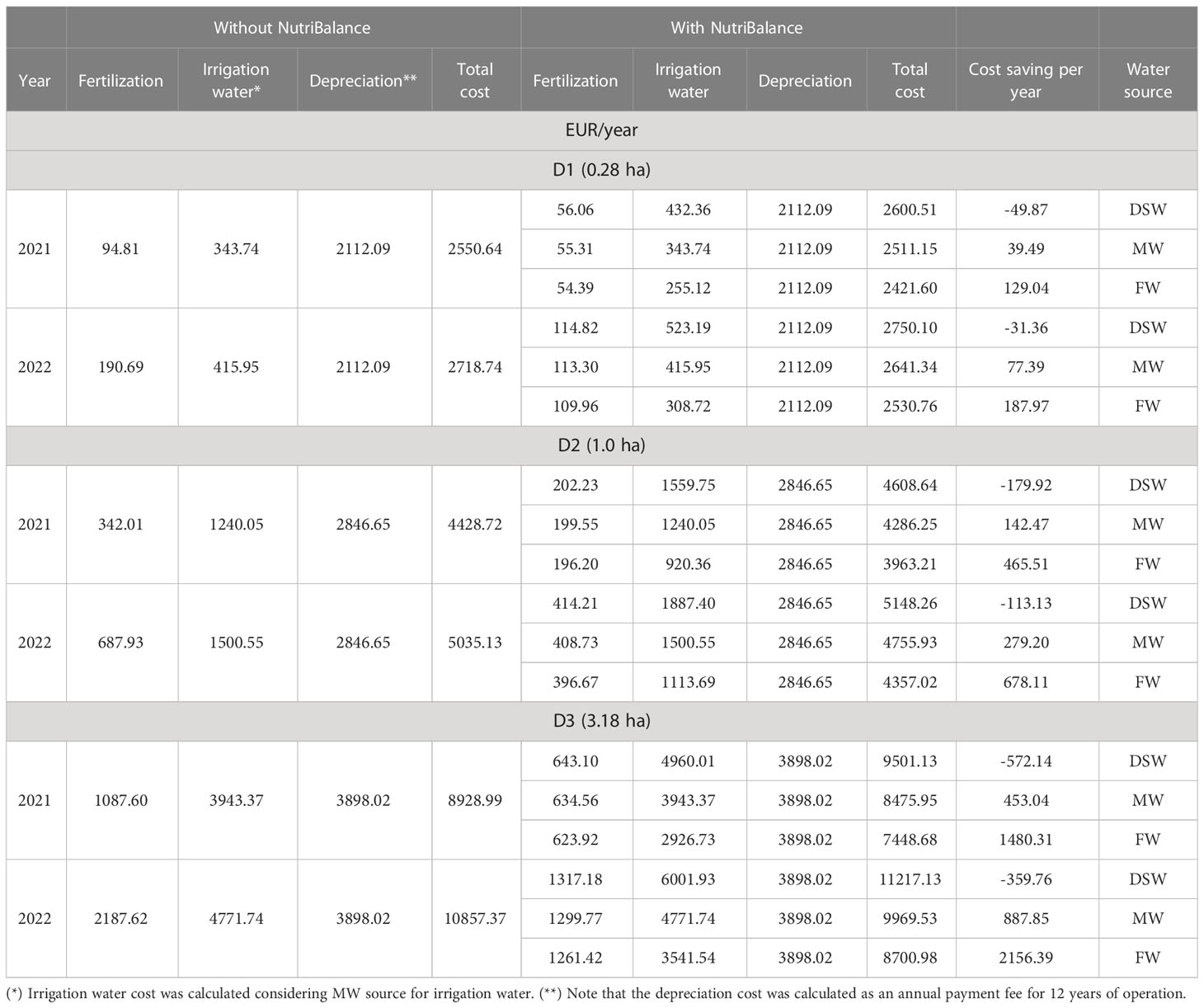
Task: Click total cost value 8928.99
Action: (x=475, y=800)
